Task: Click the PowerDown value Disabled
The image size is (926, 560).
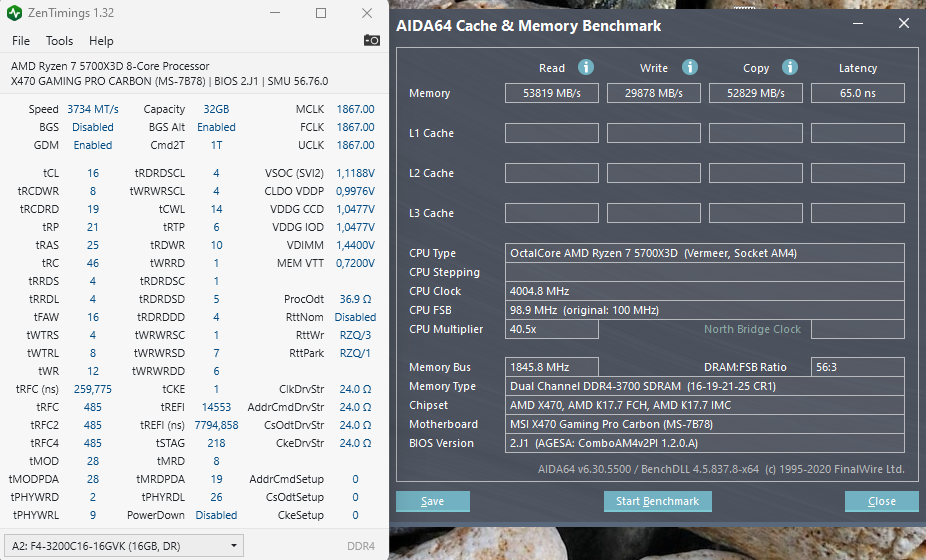Action: (x=216, y=515)
